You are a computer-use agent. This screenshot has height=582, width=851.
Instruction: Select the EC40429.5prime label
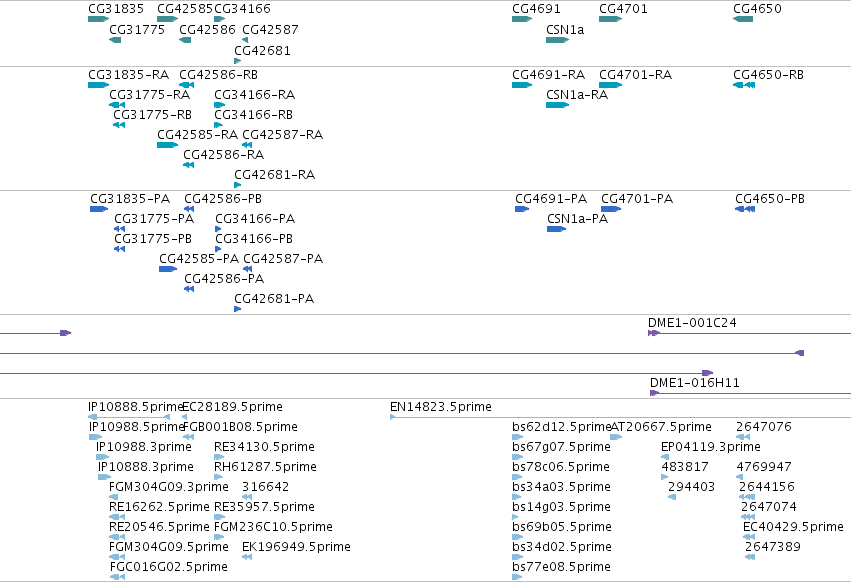[793, 527]
